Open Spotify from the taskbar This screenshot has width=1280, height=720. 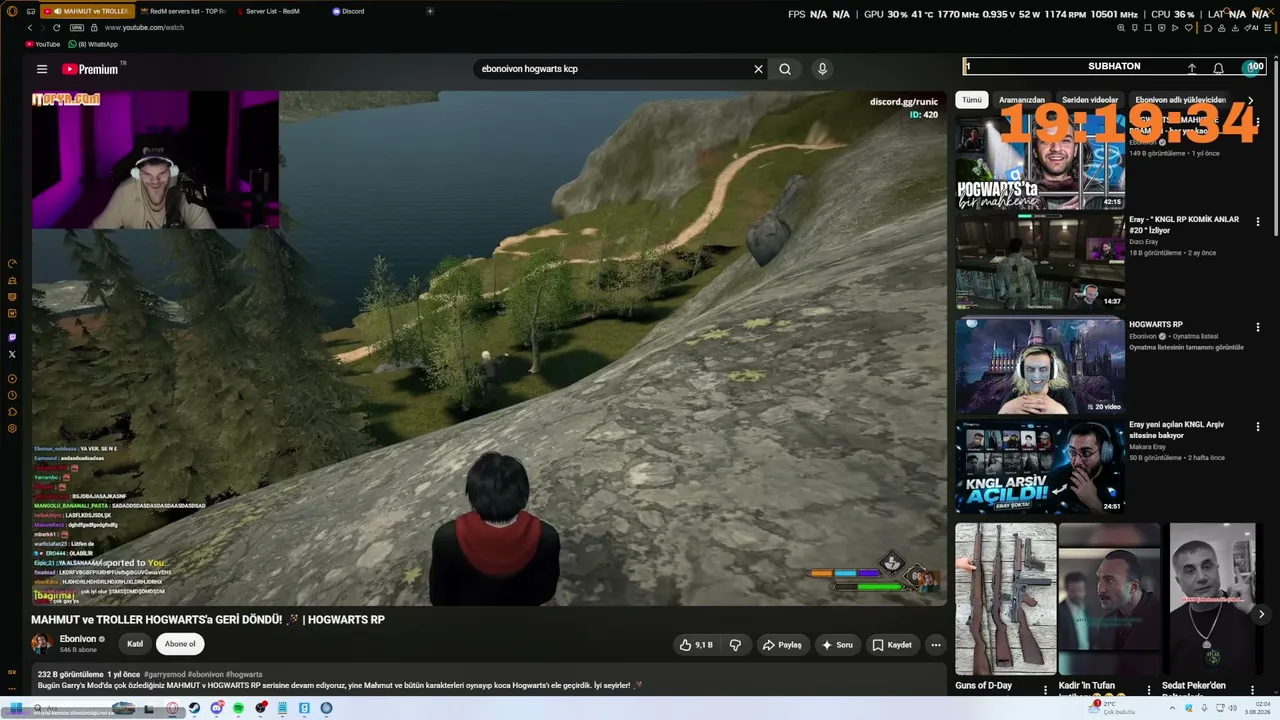point(238,708)
